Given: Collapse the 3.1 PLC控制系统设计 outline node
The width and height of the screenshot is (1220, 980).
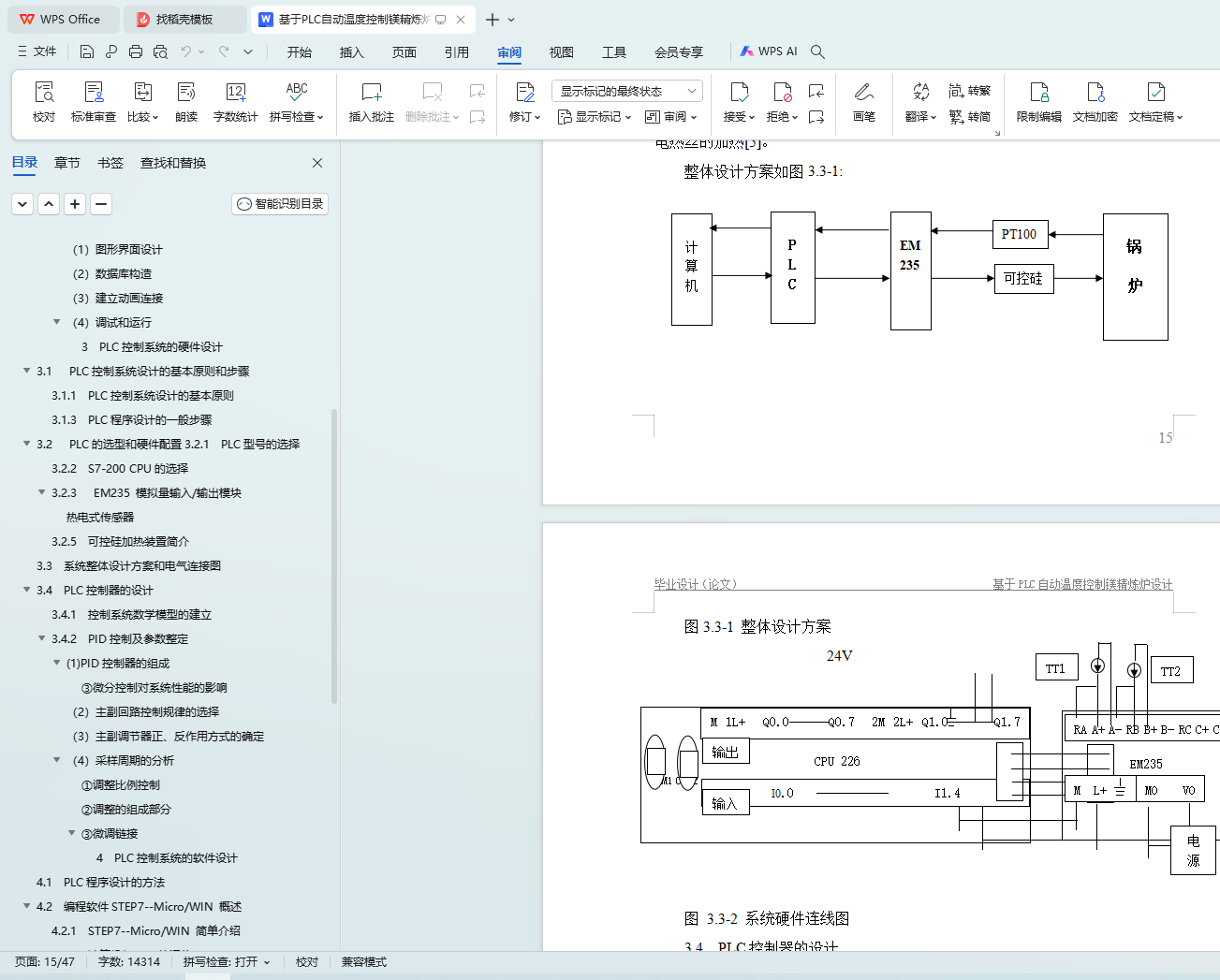Looking at the screenshot, I should click(27, 371).
